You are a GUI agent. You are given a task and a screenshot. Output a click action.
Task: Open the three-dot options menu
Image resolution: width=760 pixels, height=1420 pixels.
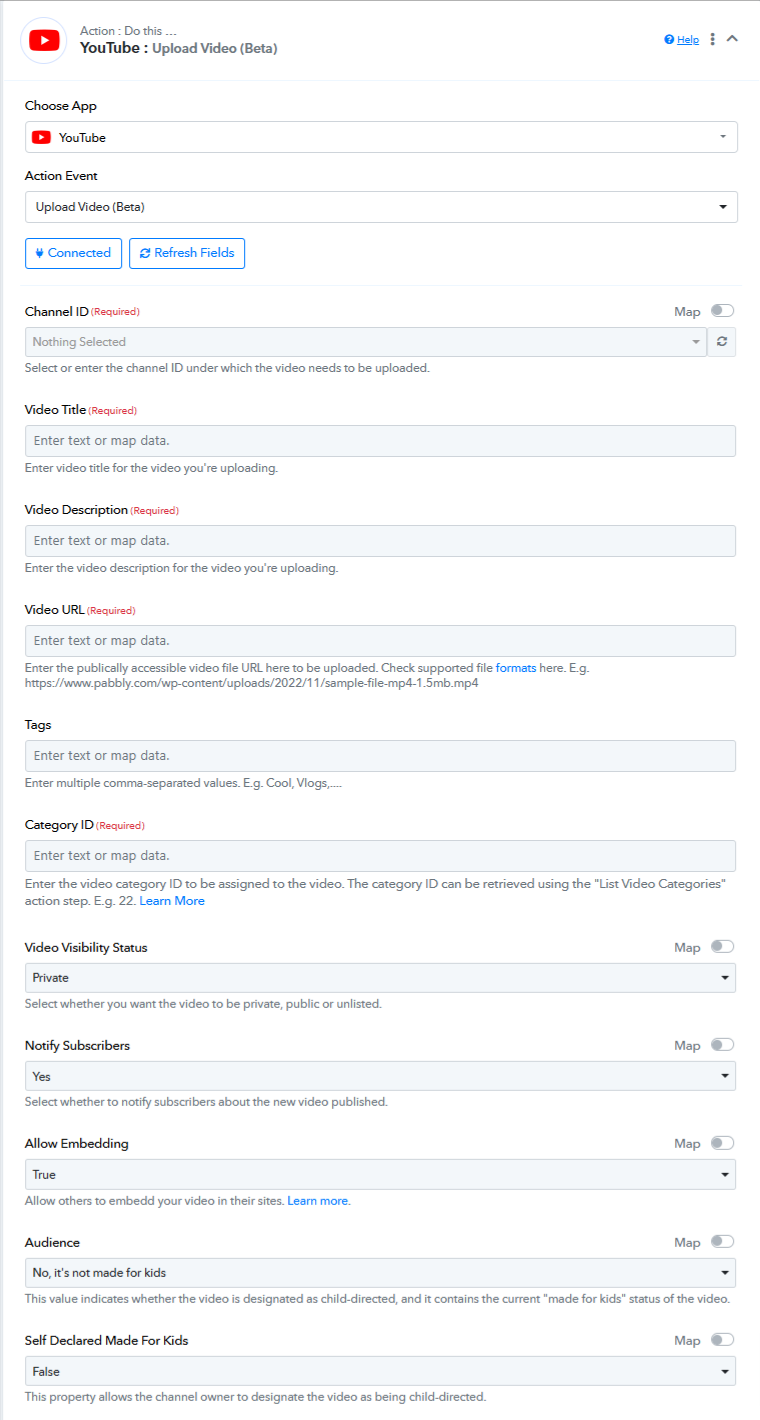click(713, 39)
